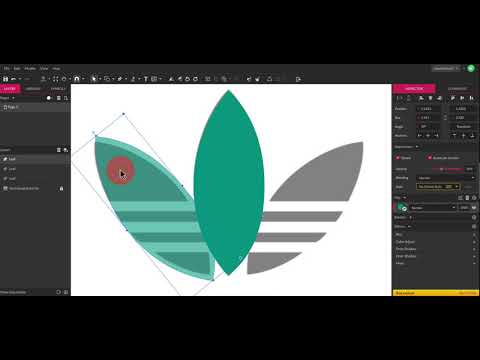Click the delete layer icon in Layers header
This screenshot has height=360, width=480.
click(x=59, y=150)
